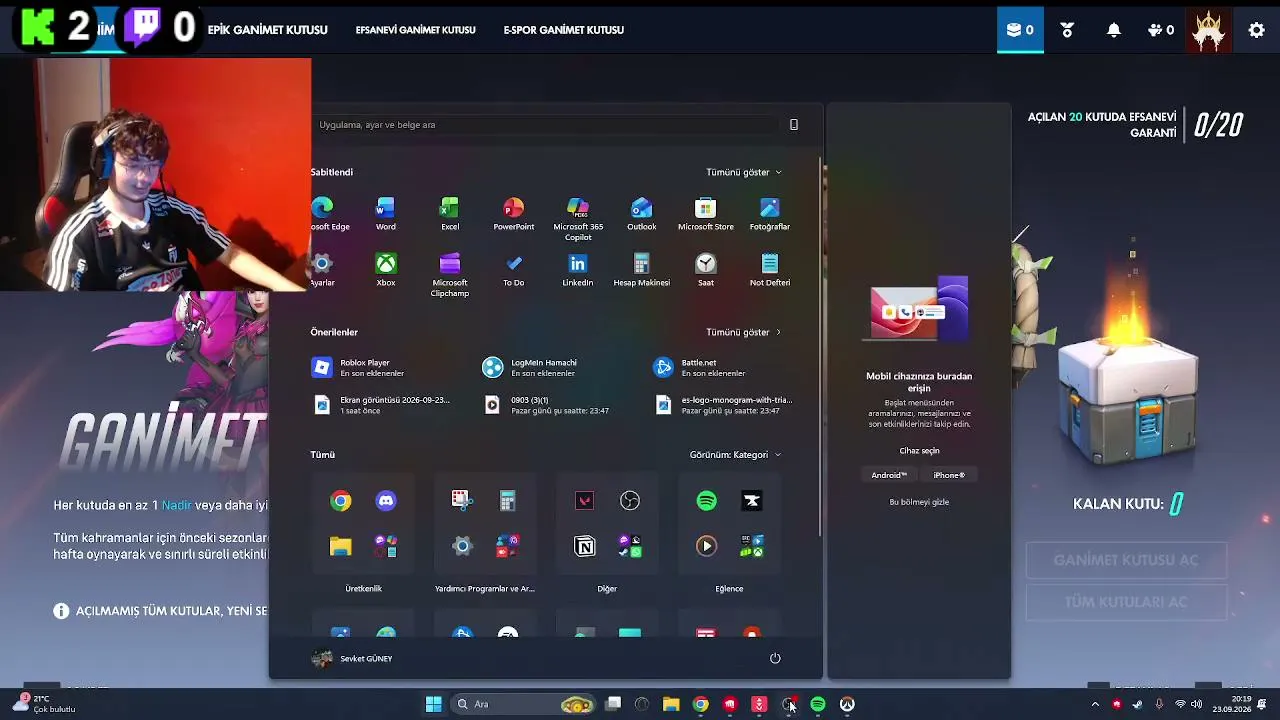Image resolution: width=1280 pixels, height=720 pixels.
Task: Switch to E-Spor Ganimet Kutusu tab
Action: click(564, 30)
